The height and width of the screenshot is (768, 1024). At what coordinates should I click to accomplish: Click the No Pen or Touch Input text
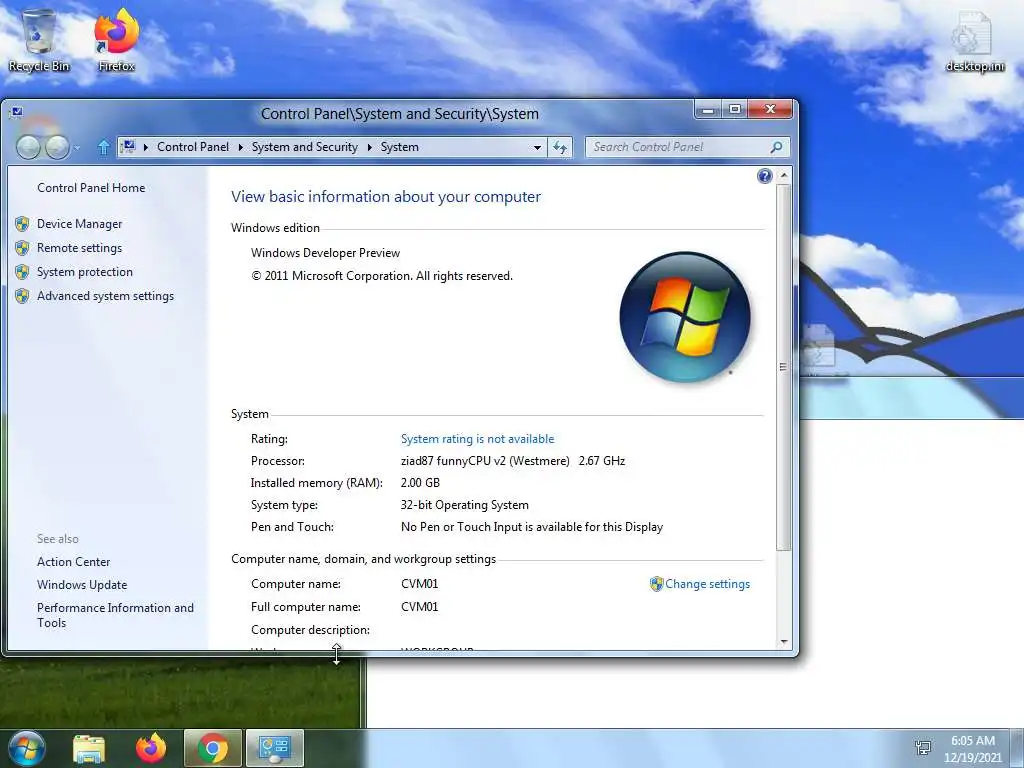tap(532, 527)
